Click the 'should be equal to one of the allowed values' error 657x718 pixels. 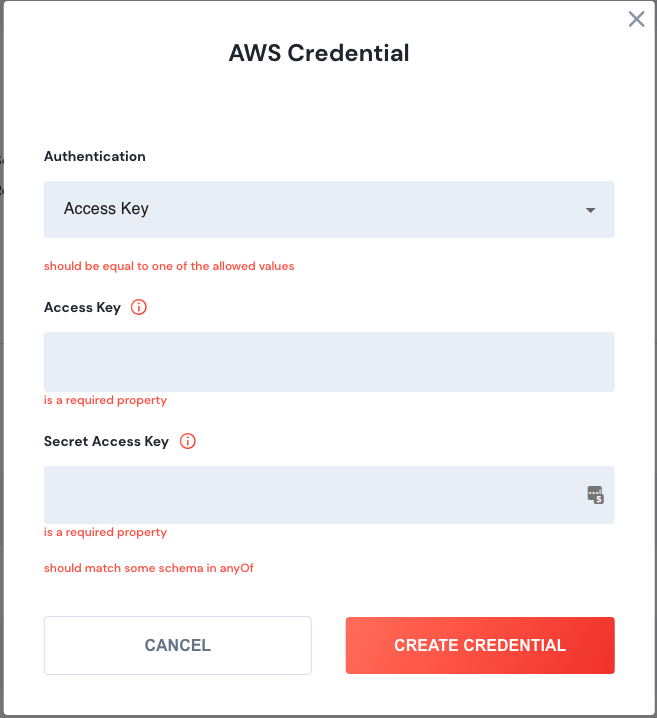(x=169, y=266)
